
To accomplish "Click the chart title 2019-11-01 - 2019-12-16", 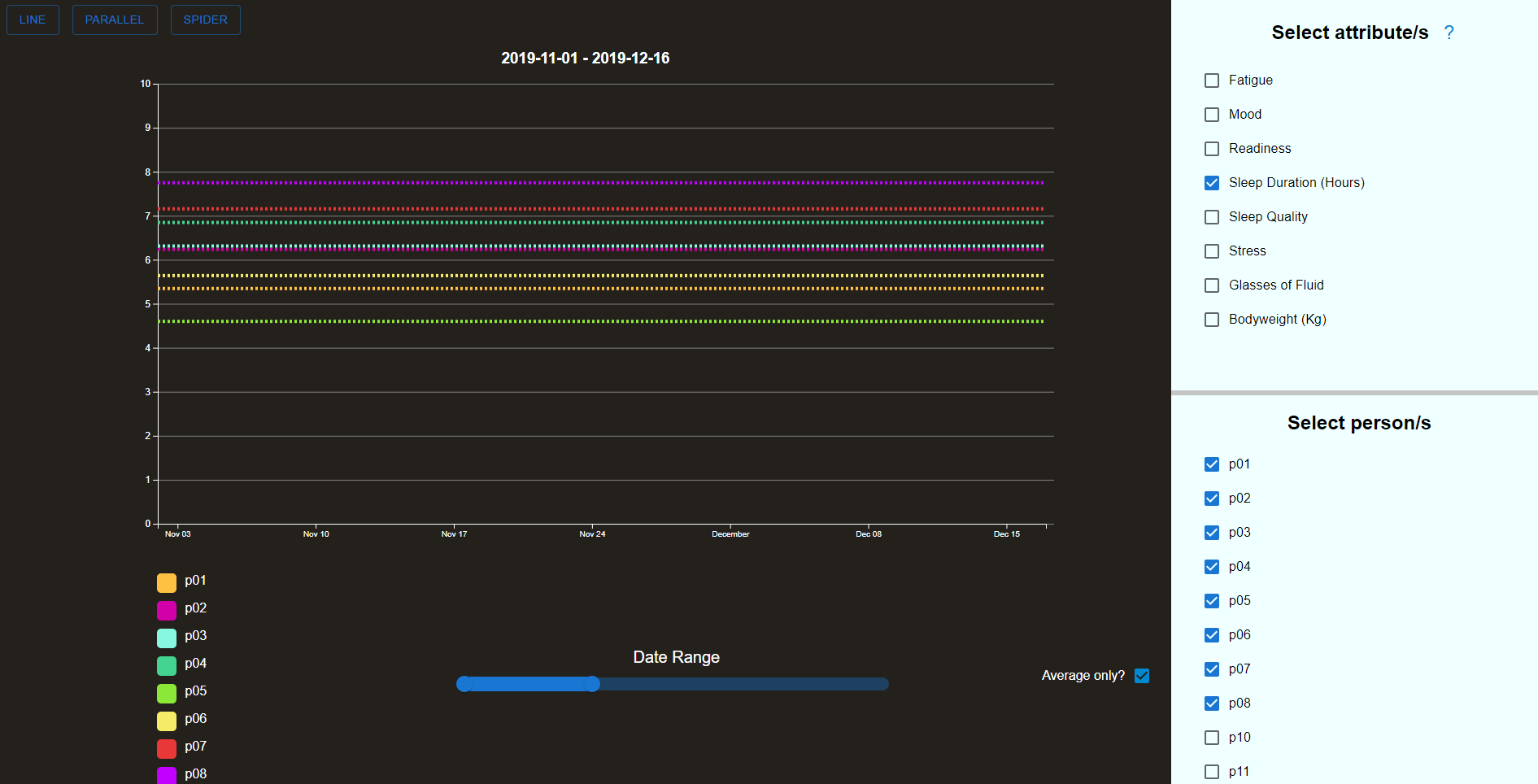I will pyautogui.click(x=585, y=58).
